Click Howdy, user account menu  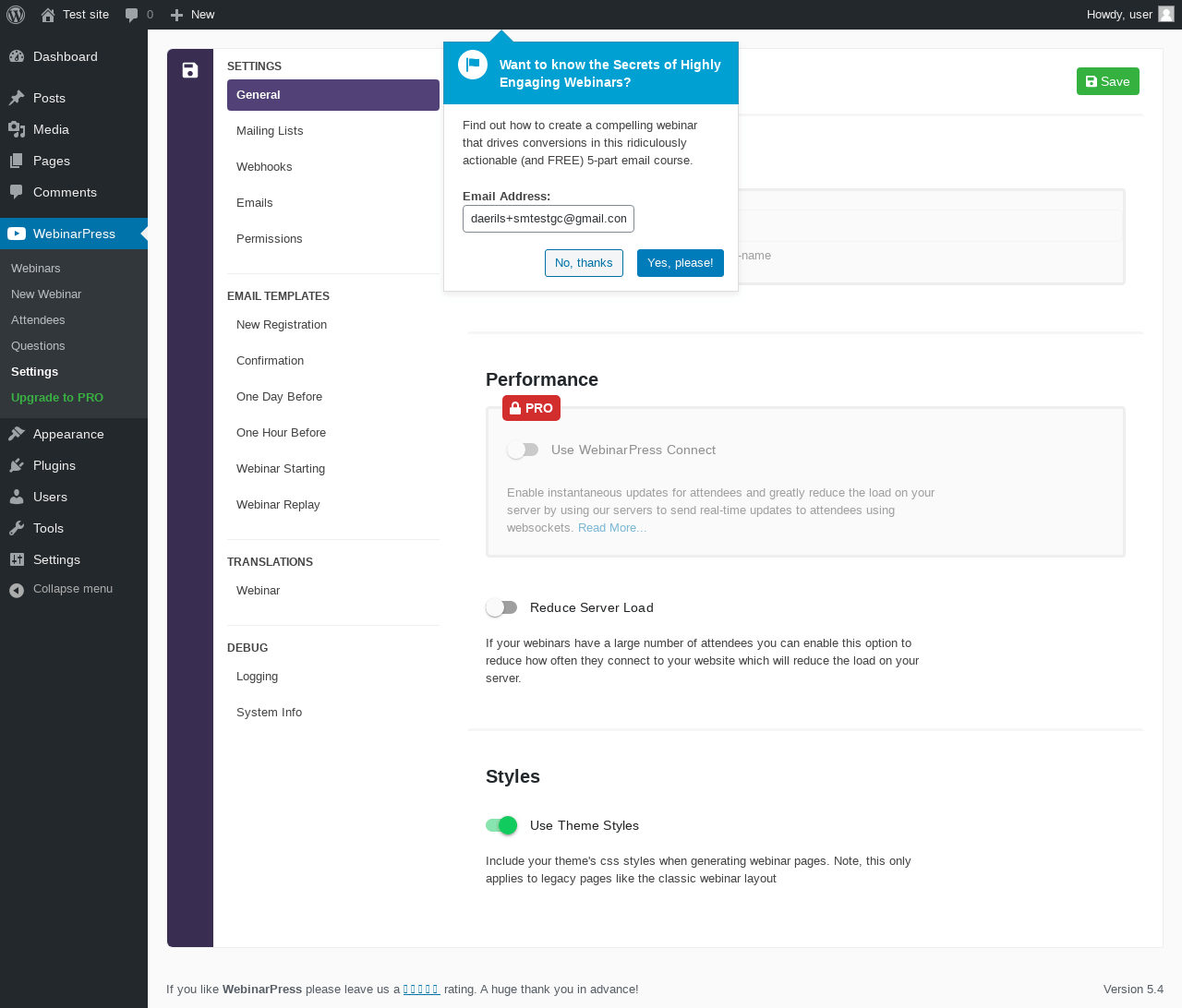click(1130, 15)
